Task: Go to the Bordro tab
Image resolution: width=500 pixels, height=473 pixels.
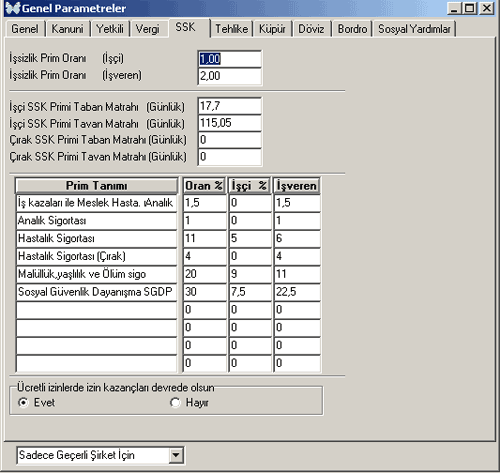Action: coord(352,29)
